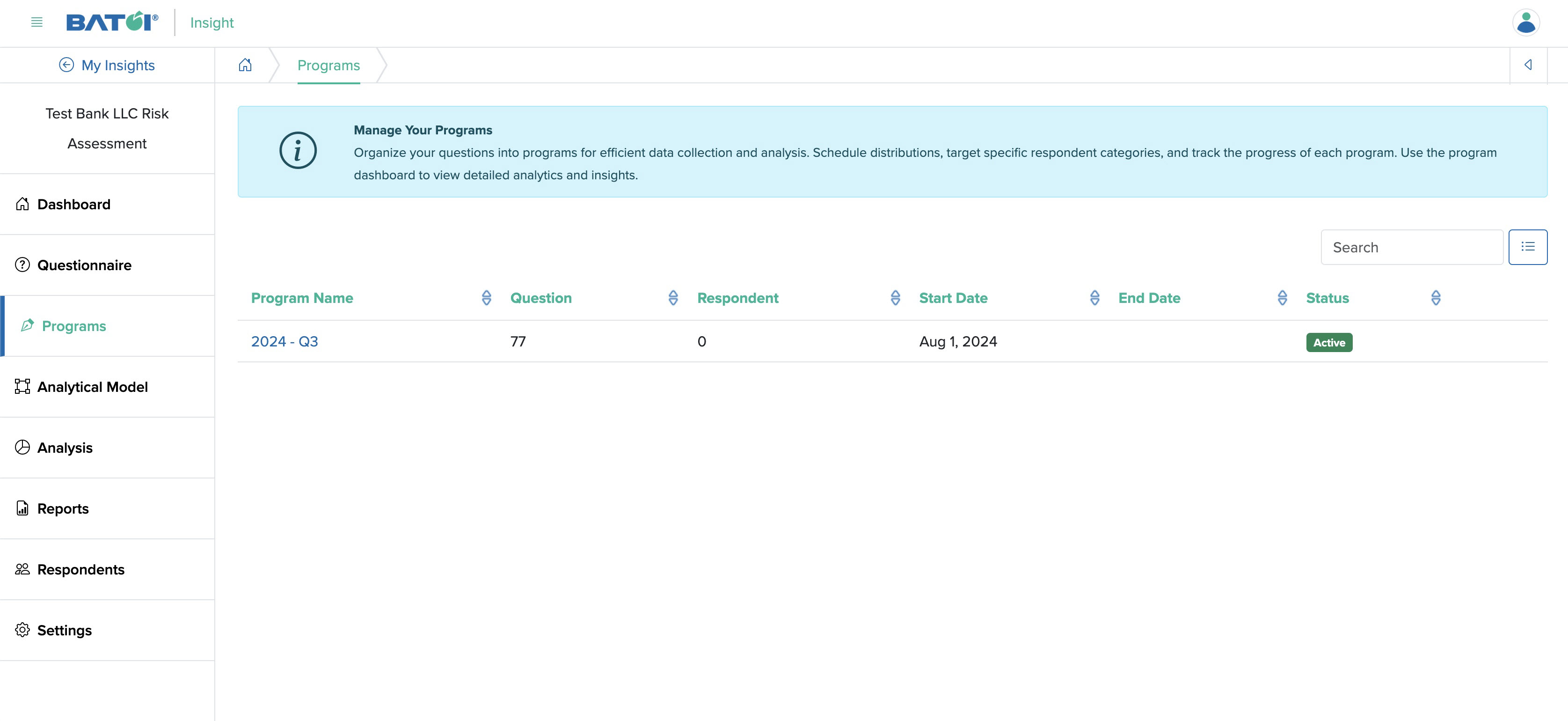Open the Reports section

coord(62,507)
